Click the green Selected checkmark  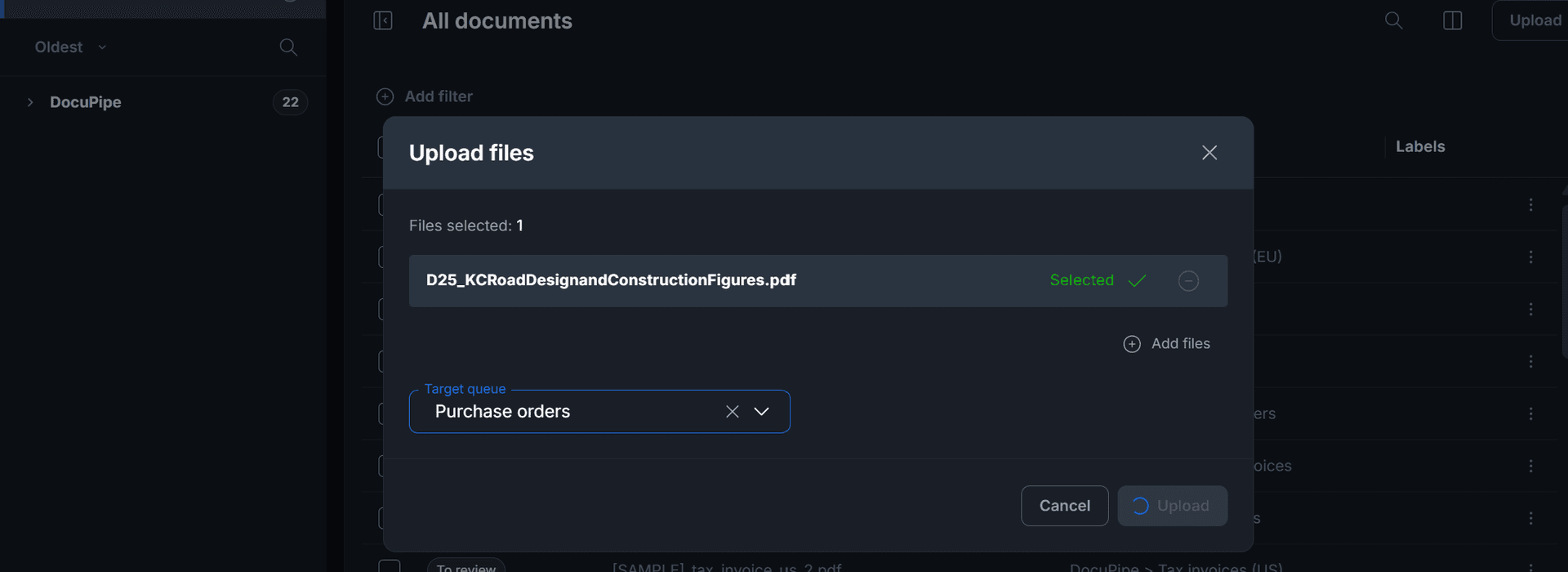pos(1138,280)
